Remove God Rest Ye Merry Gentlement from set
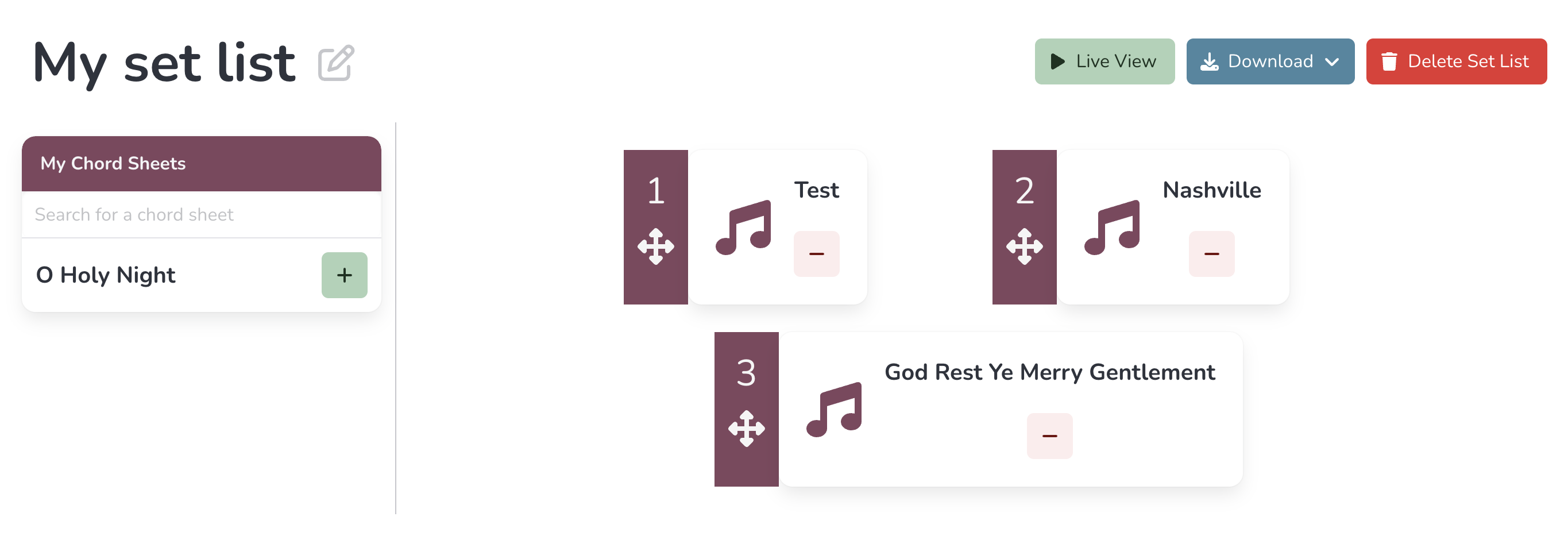The width and height of the screenshot is (1568, 555). pyautogui.click(x=1049, y=435)
